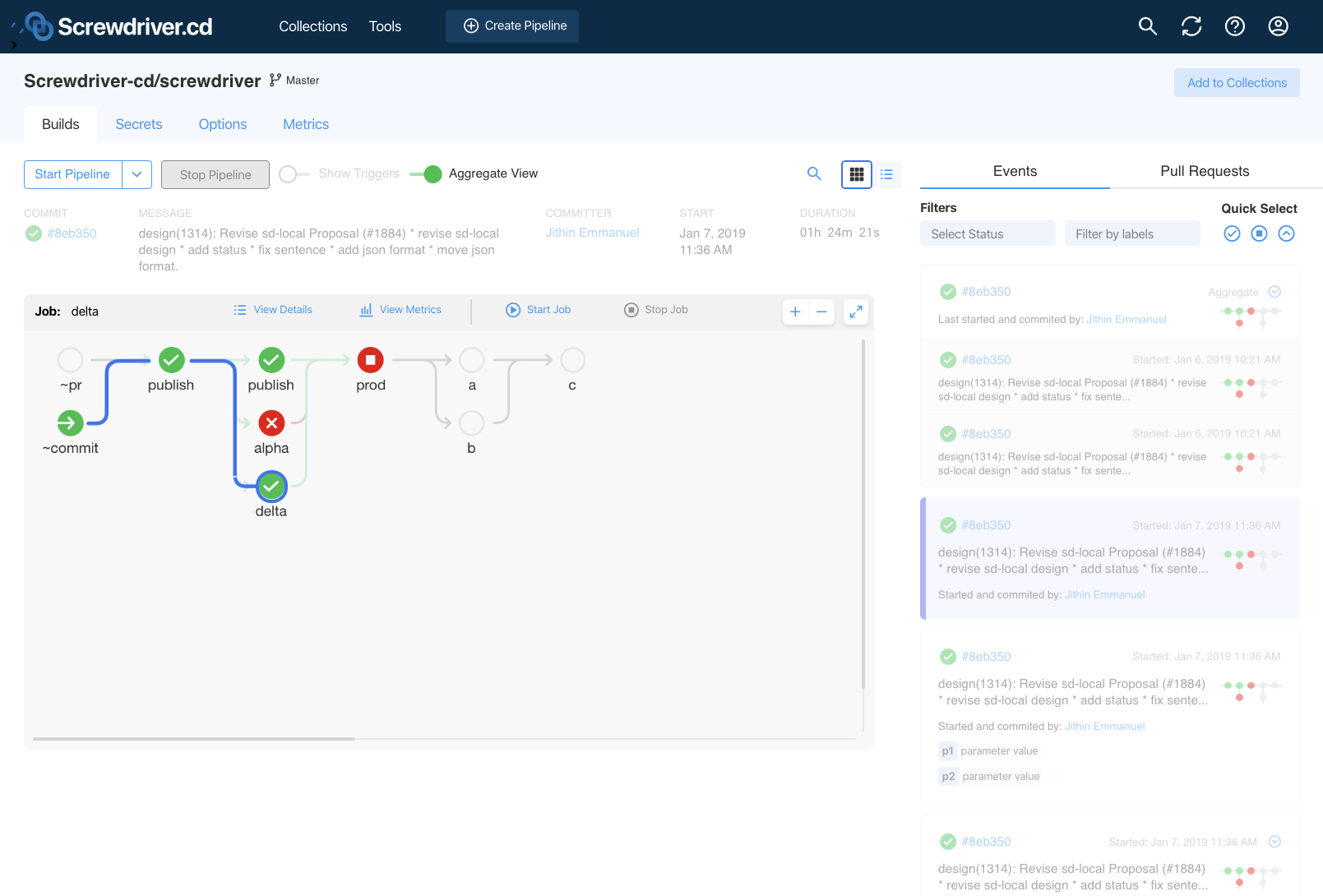
Task: Click Add to Collections button
Action: tap(1237, 82)
